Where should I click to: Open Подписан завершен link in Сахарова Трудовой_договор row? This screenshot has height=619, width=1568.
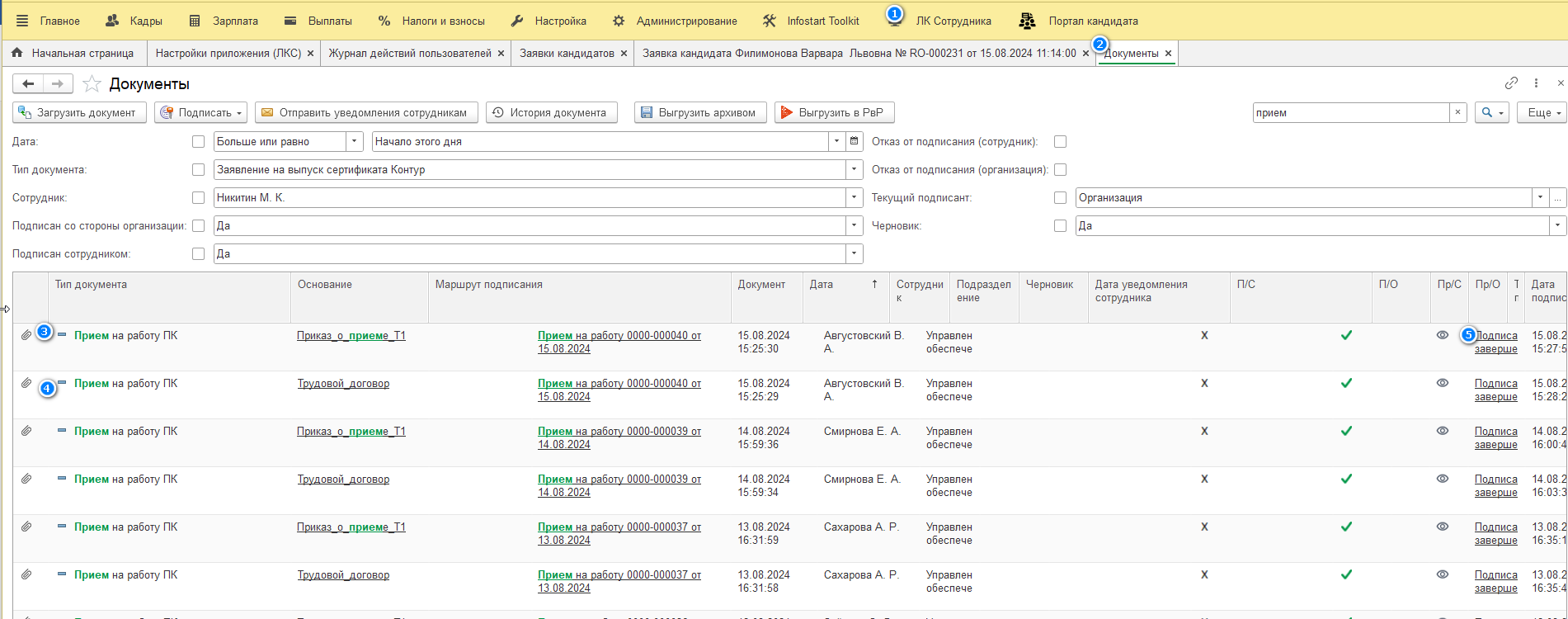click(1496, 581)
